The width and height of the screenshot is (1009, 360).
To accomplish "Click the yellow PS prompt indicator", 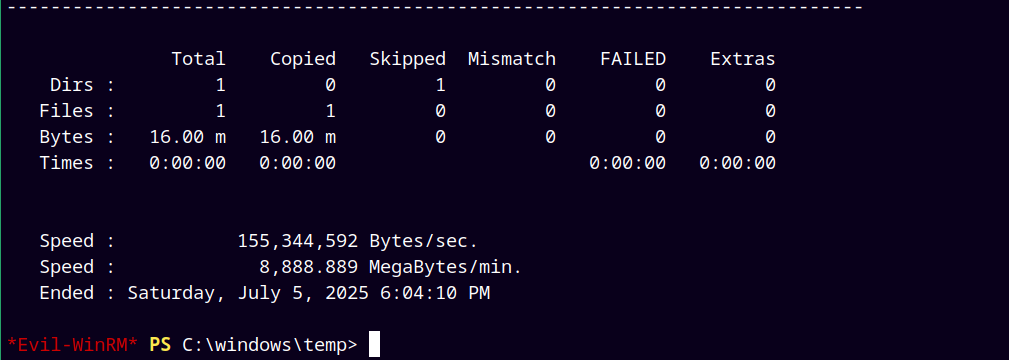I will tap(160, 345).
